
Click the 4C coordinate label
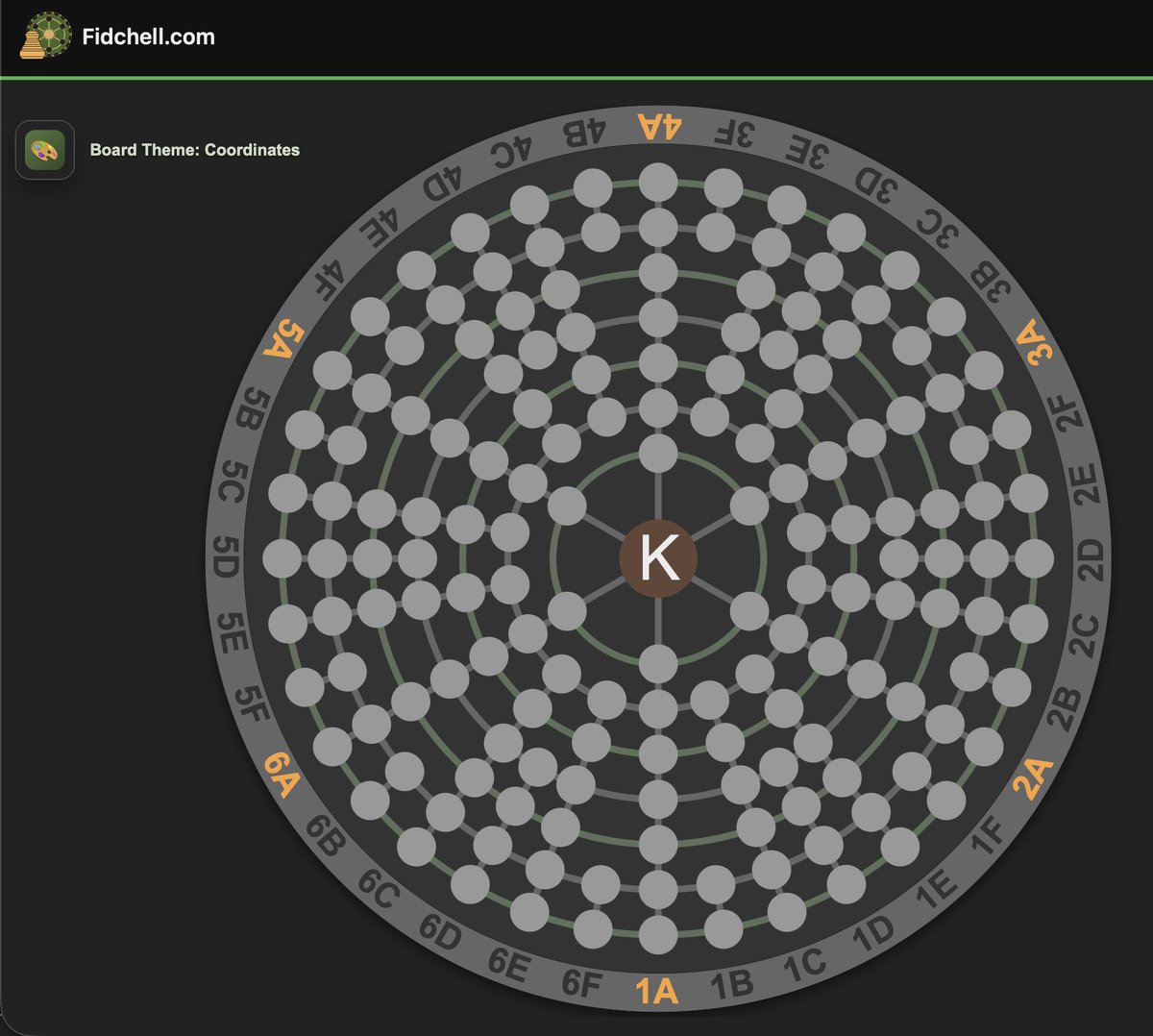(x=510, y=151)
